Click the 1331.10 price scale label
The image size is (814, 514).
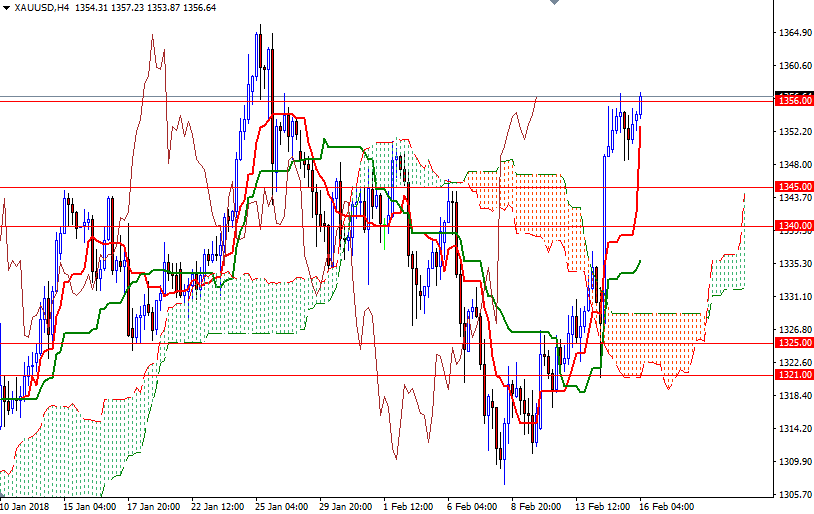point(795,296)
